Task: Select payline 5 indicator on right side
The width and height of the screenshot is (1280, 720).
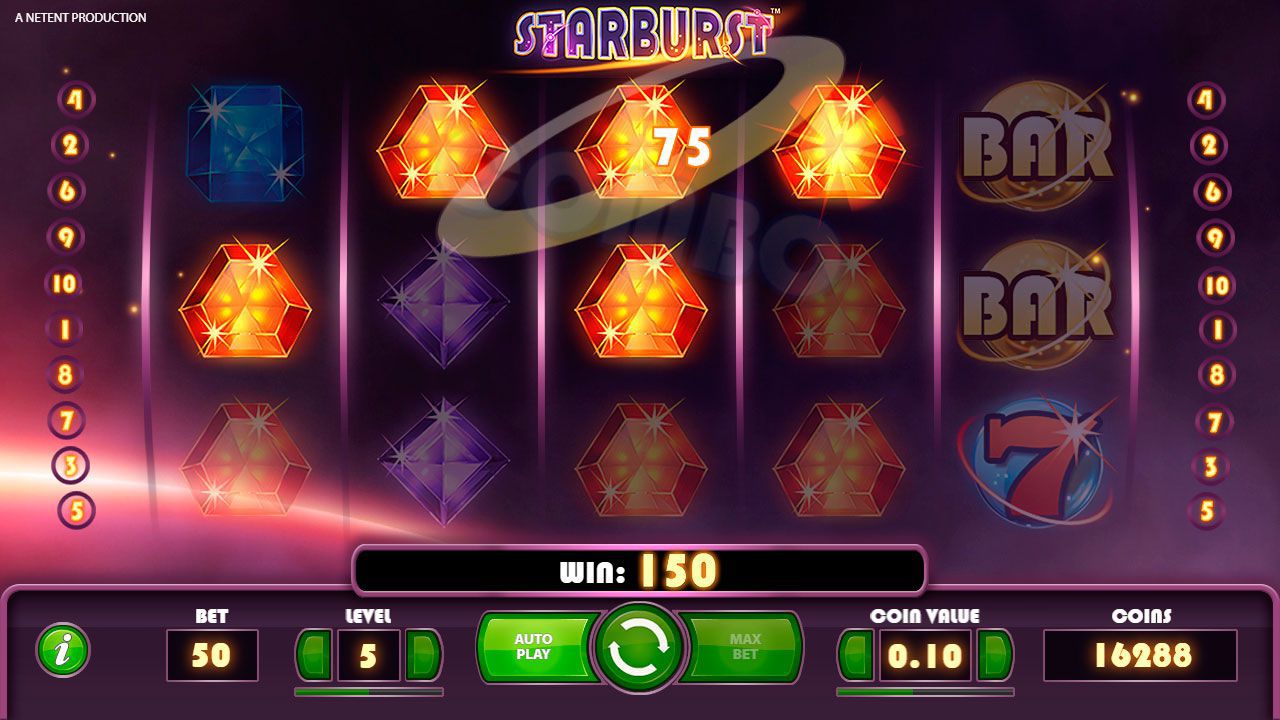Action: pos(1207,511)
